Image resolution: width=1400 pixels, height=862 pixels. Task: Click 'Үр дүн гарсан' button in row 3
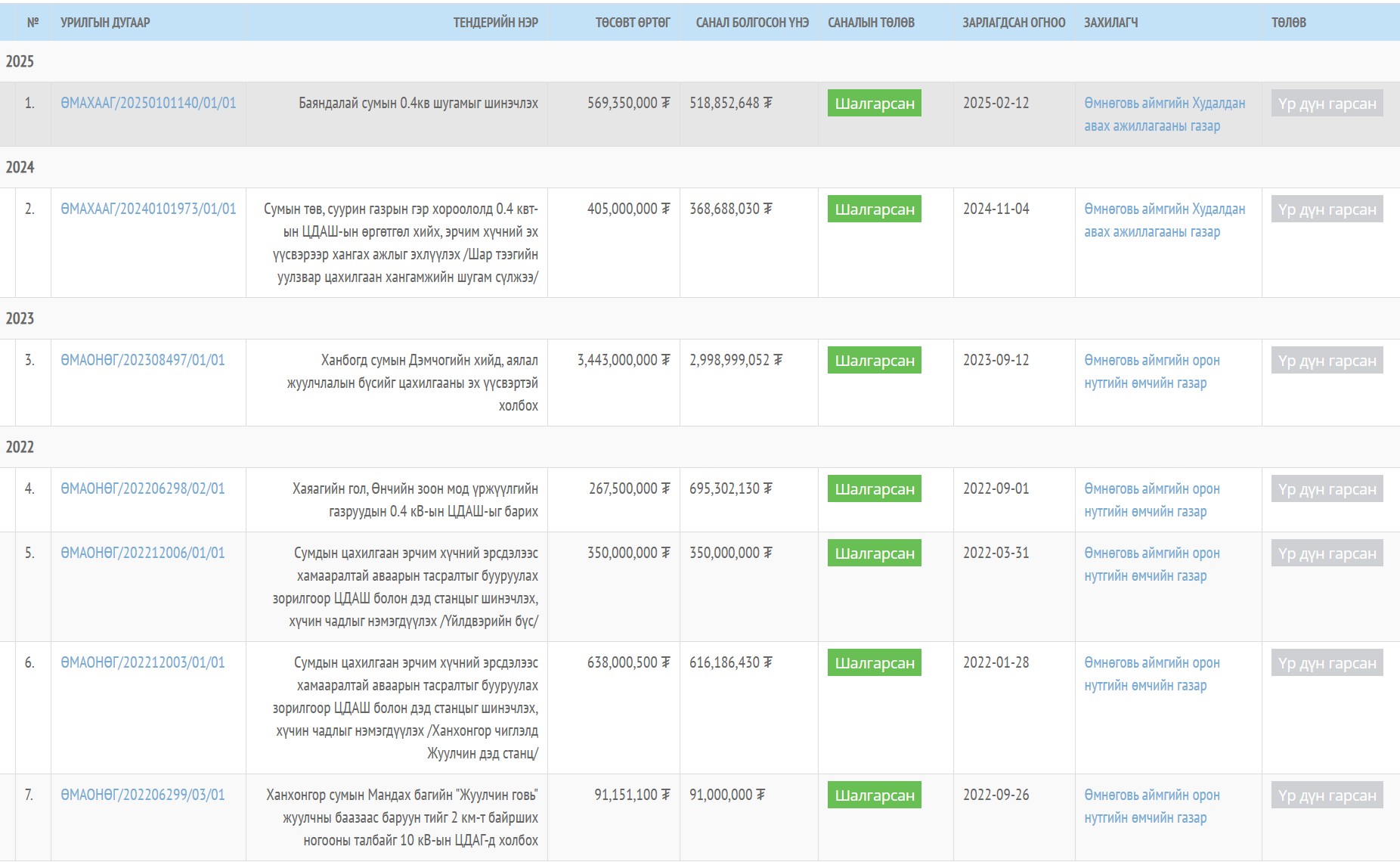click(x=1327, y=361)
